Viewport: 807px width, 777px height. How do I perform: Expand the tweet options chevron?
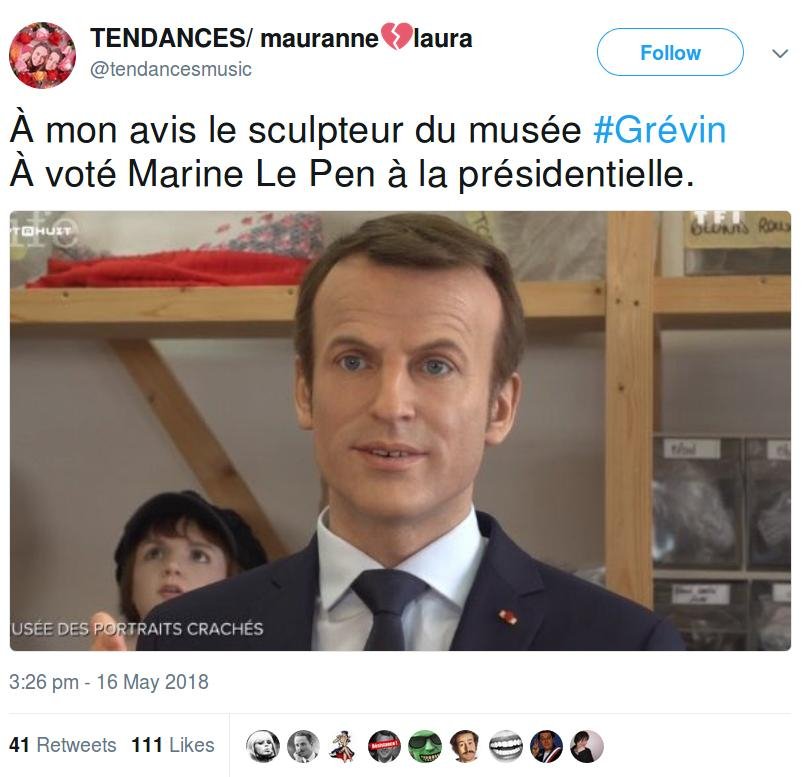tap(780, 54)
